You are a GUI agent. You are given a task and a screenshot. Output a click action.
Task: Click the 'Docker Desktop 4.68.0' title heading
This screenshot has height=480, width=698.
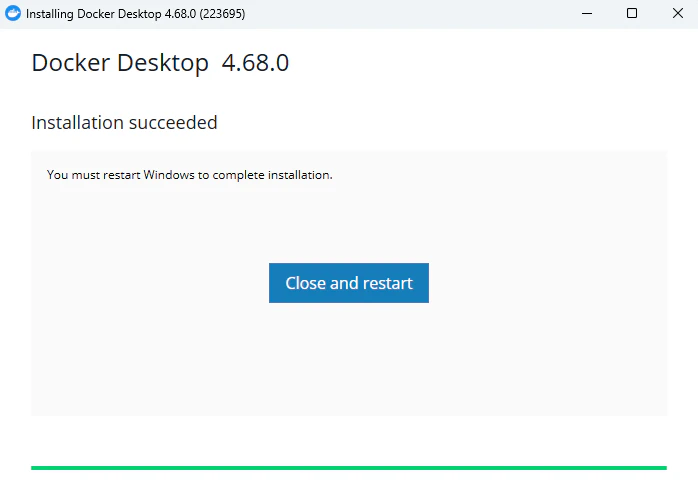(160, 63)
